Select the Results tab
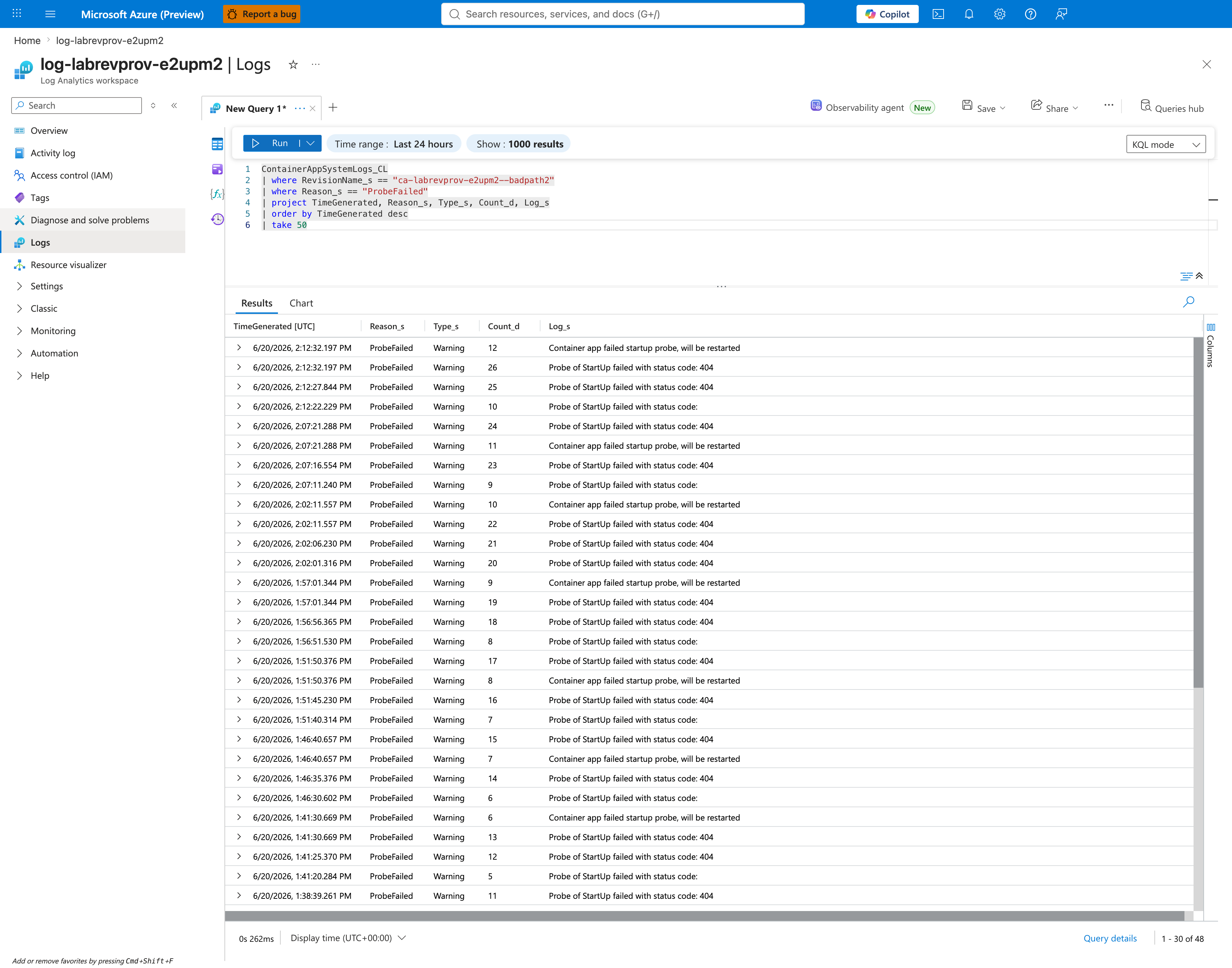This screenshot has height=968, width=1232. (257, 303)
